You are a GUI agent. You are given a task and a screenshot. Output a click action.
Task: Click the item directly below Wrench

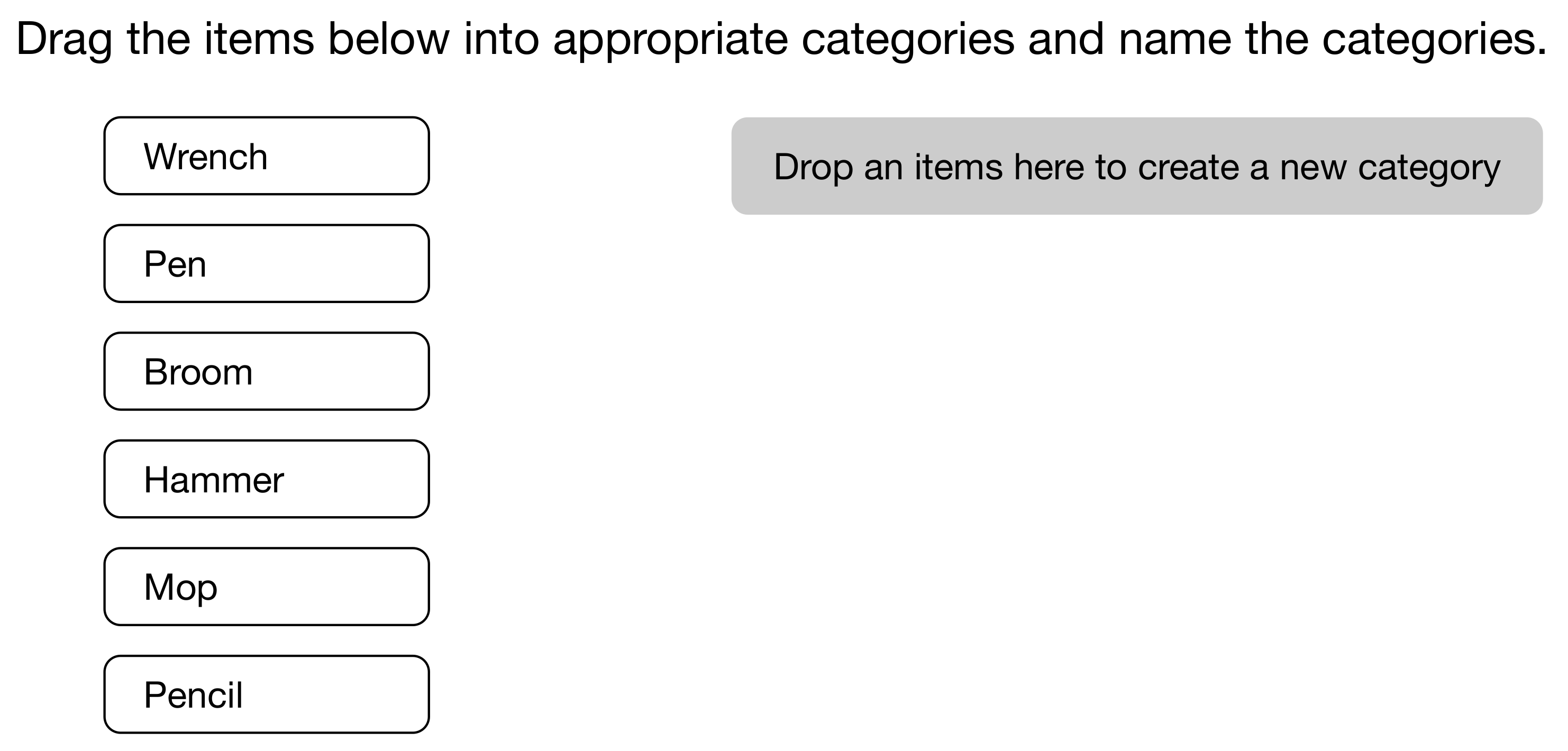tap(267, 263)
